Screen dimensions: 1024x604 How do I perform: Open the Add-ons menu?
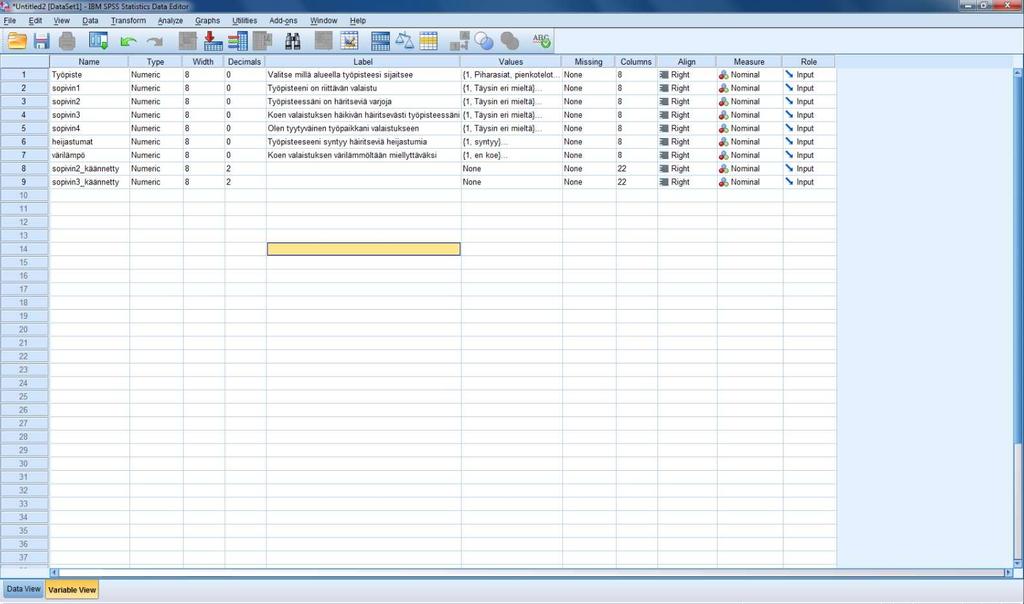click(283, 20)
